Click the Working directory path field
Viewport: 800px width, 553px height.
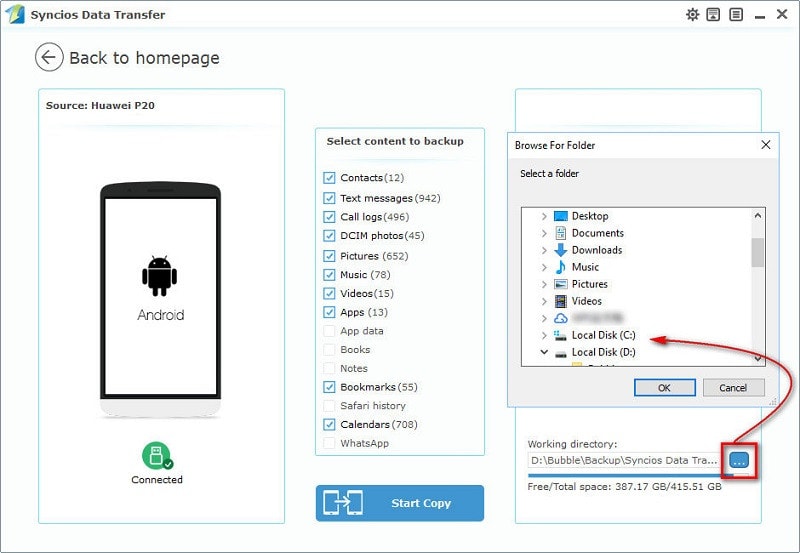624,460
